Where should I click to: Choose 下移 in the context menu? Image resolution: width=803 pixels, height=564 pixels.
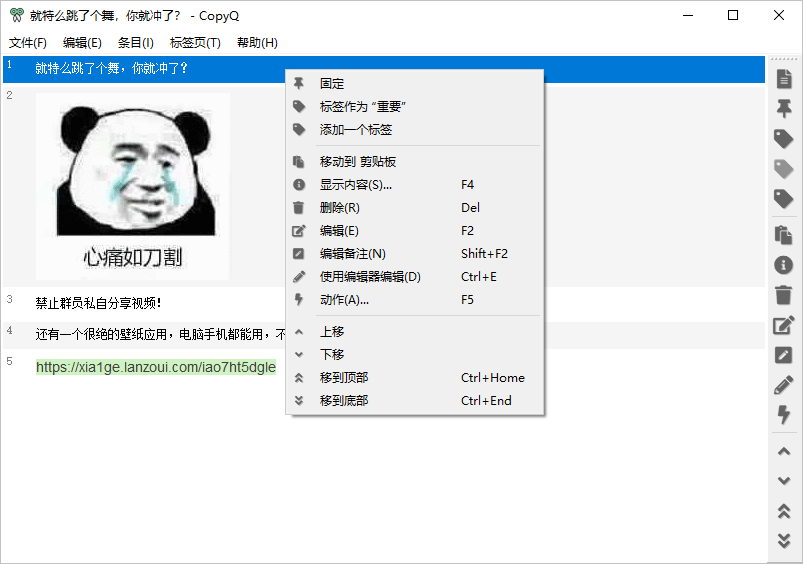pyautogui.click(x=415, y=354)
